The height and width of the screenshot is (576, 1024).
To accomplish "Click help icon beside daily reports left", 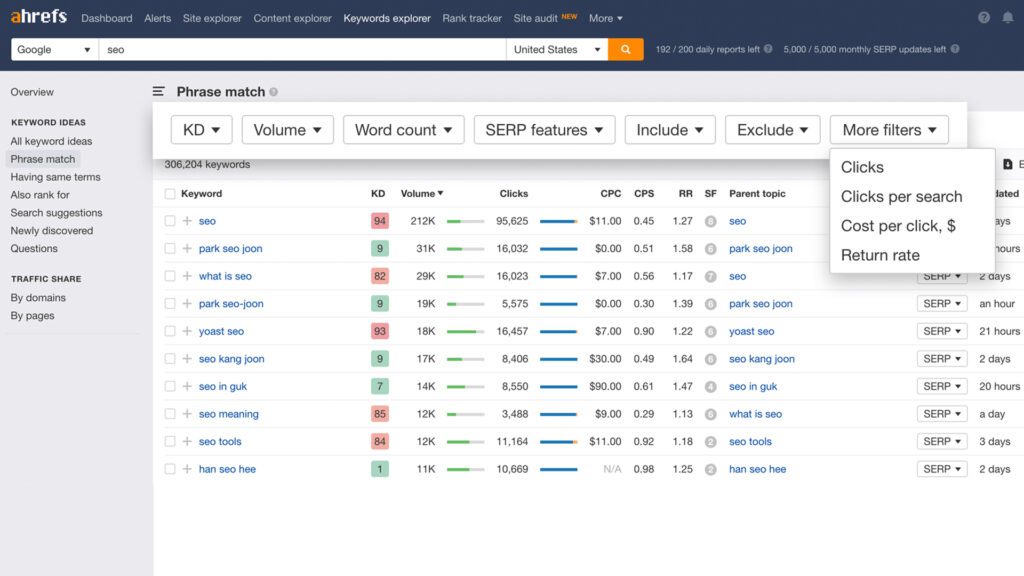I will click(768, 49).
